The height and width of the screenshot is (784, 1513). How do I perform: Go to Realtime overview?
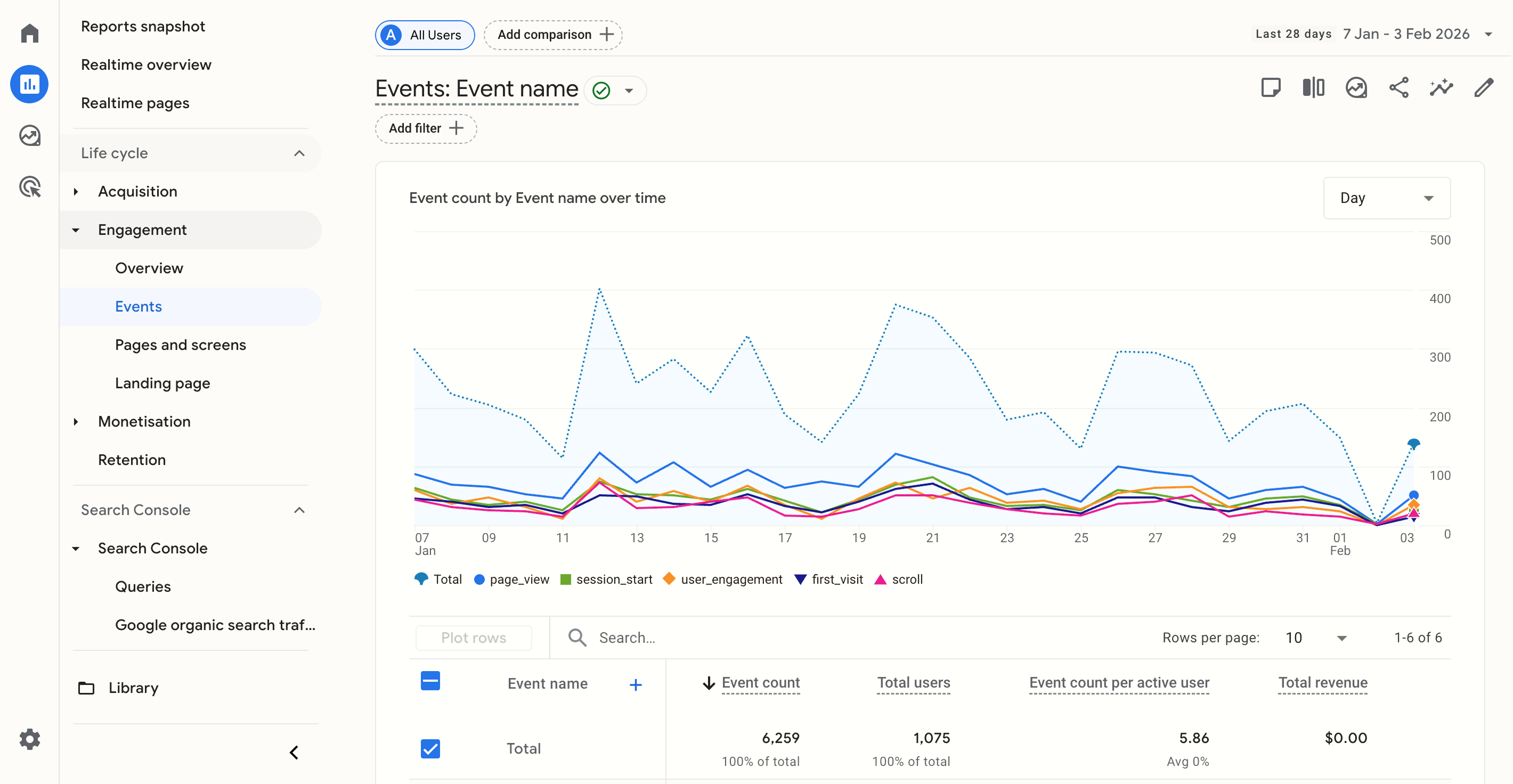click(x=145, y=64)
